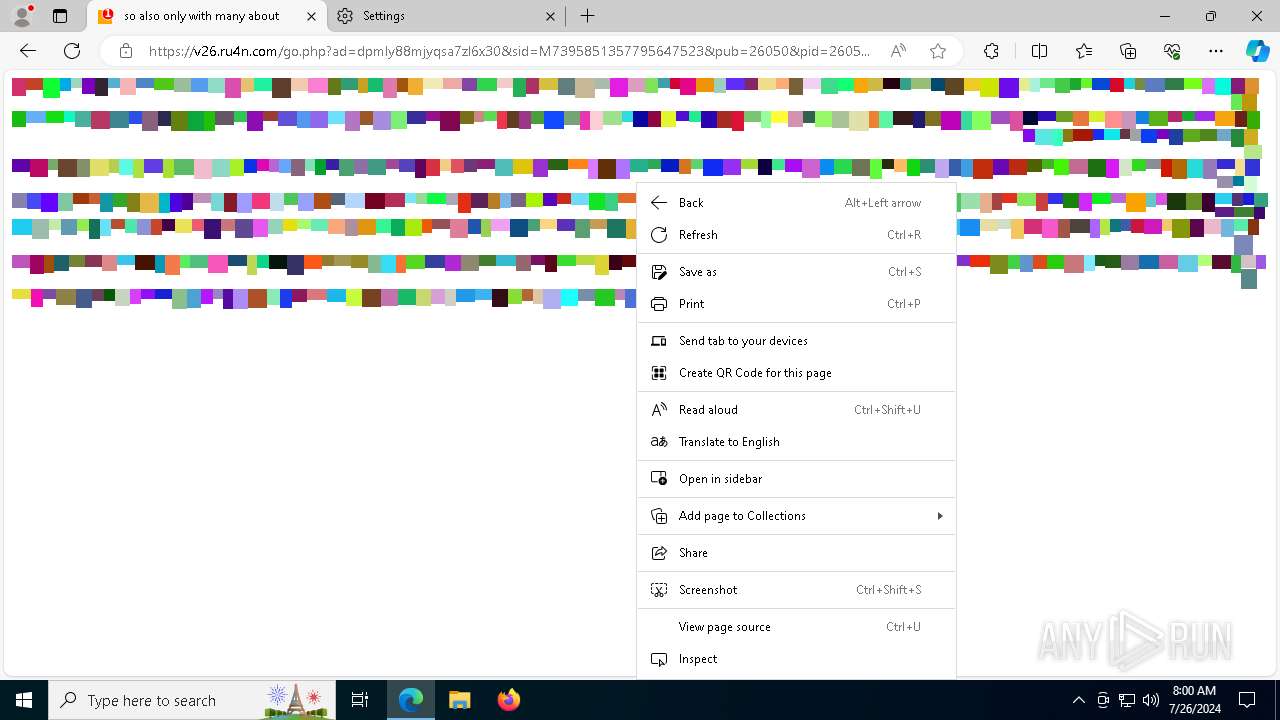Enable Split screen icon
The width and height of the screenshot is (1280, 720).
point(1039,51)
